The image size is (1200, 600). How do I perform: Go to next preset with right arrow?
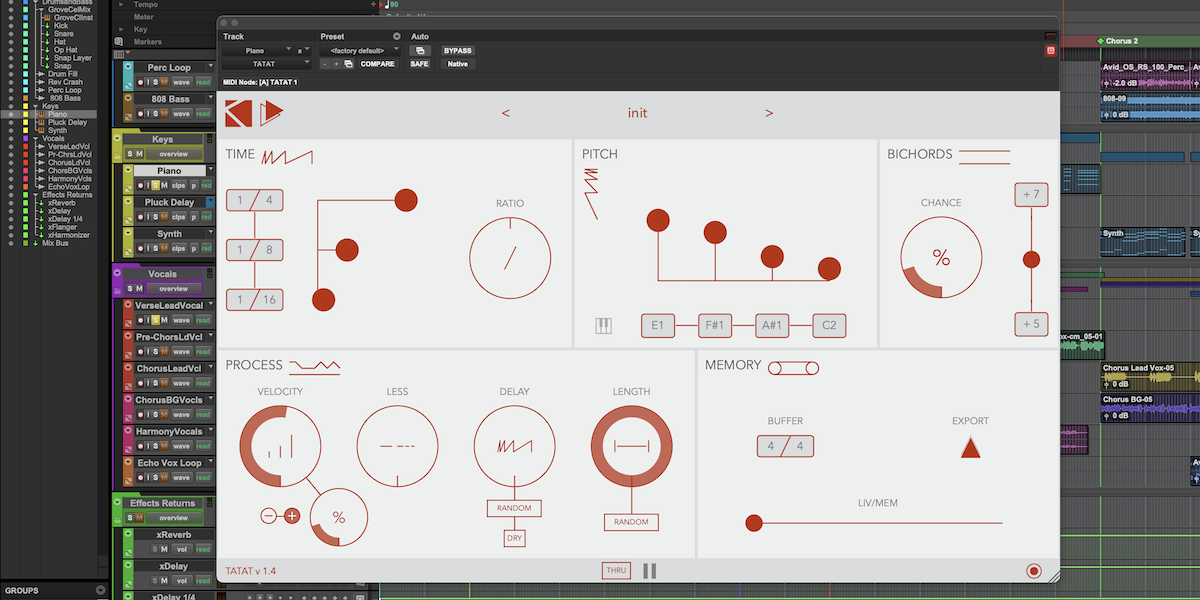(x=769, y=113)
